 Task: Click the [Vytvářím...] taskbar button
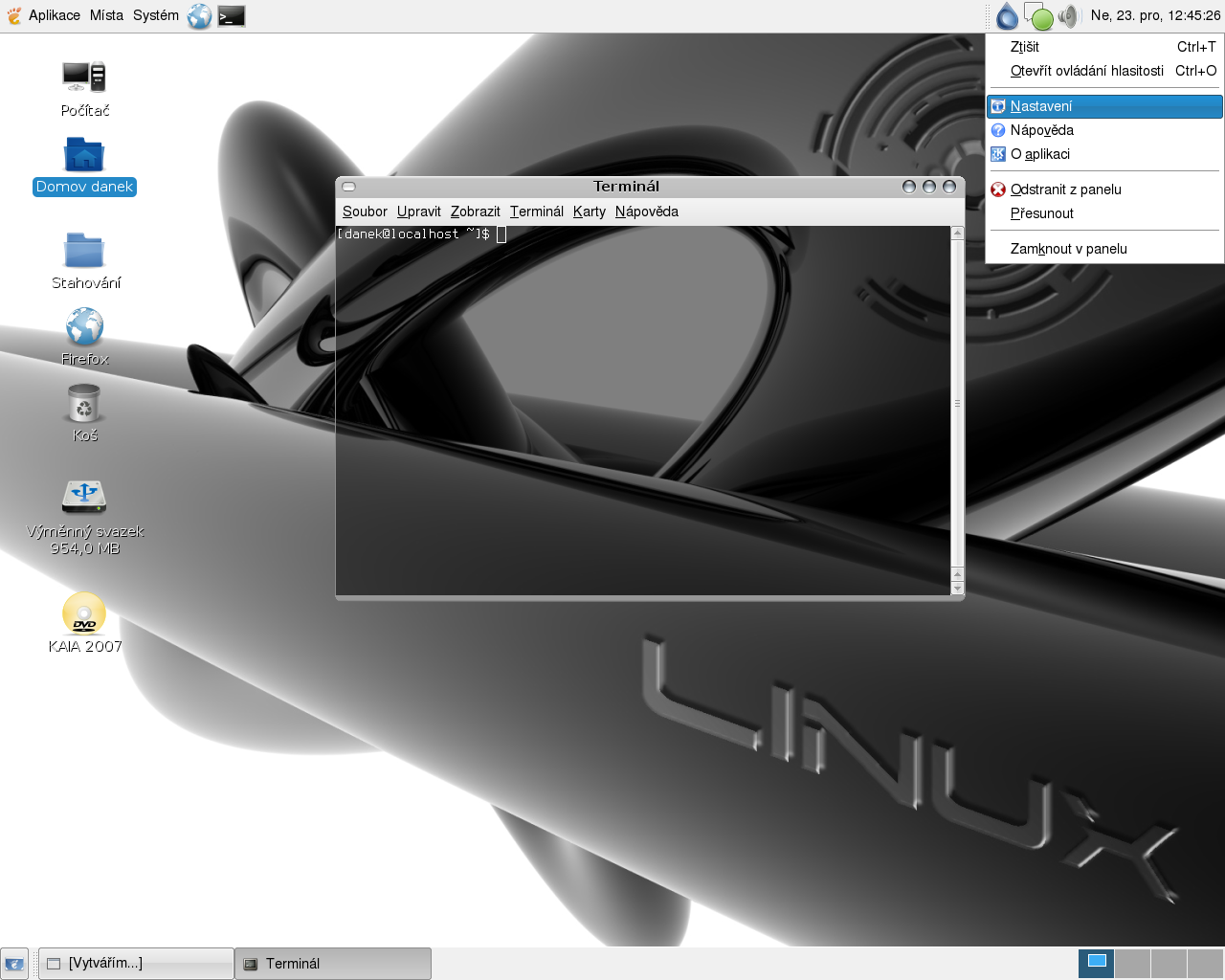click(136, 964)
